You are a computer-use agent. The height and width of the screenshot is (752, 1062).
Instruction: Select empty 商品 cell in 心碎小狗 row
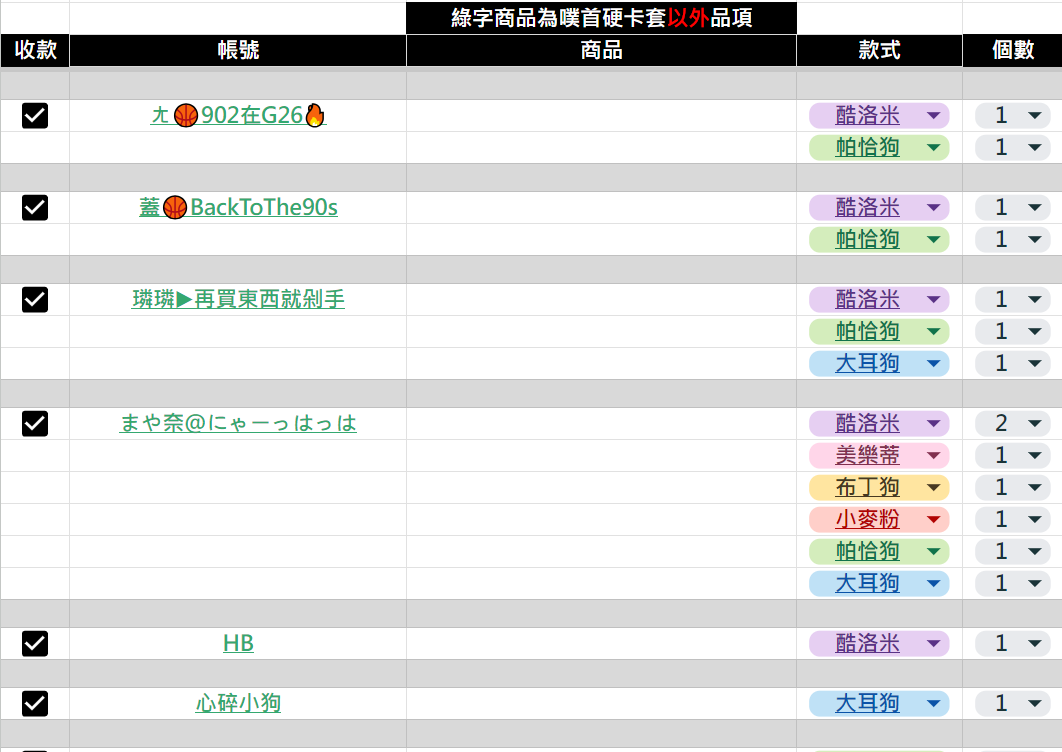(601, 703)
